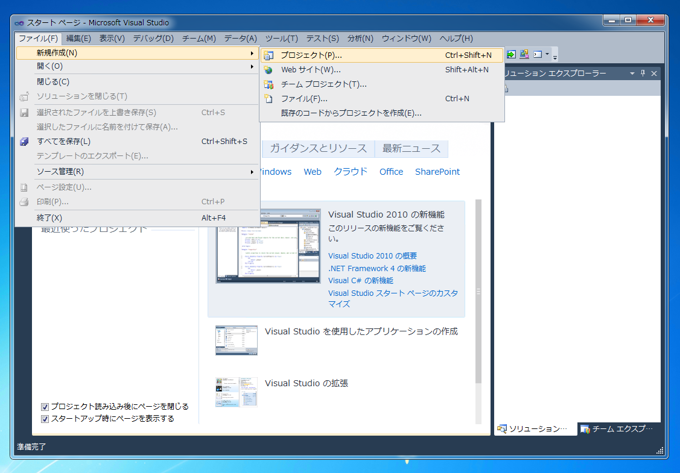
Task: Open the Web category link
Action: click(x=312, y=172)
